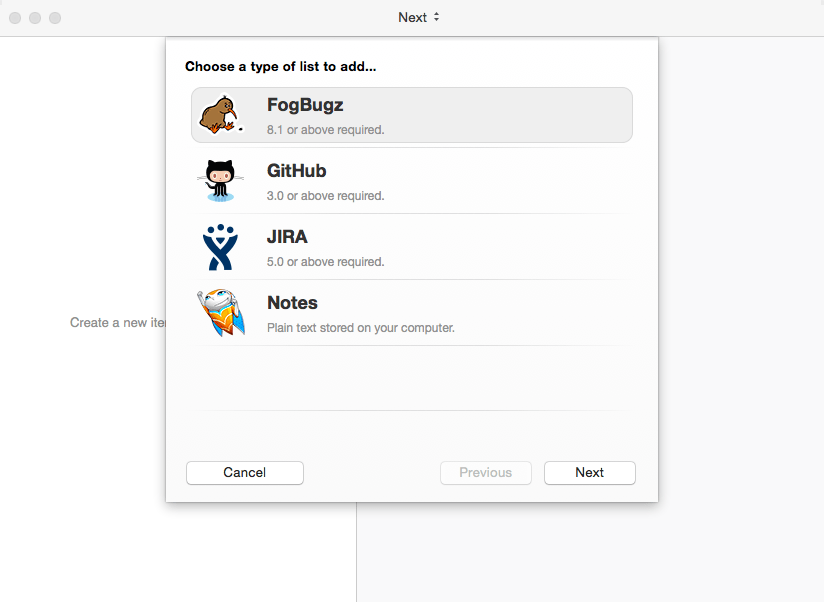Click the red close window button
The image size is (824, 602).
click(x=15, y=18)
